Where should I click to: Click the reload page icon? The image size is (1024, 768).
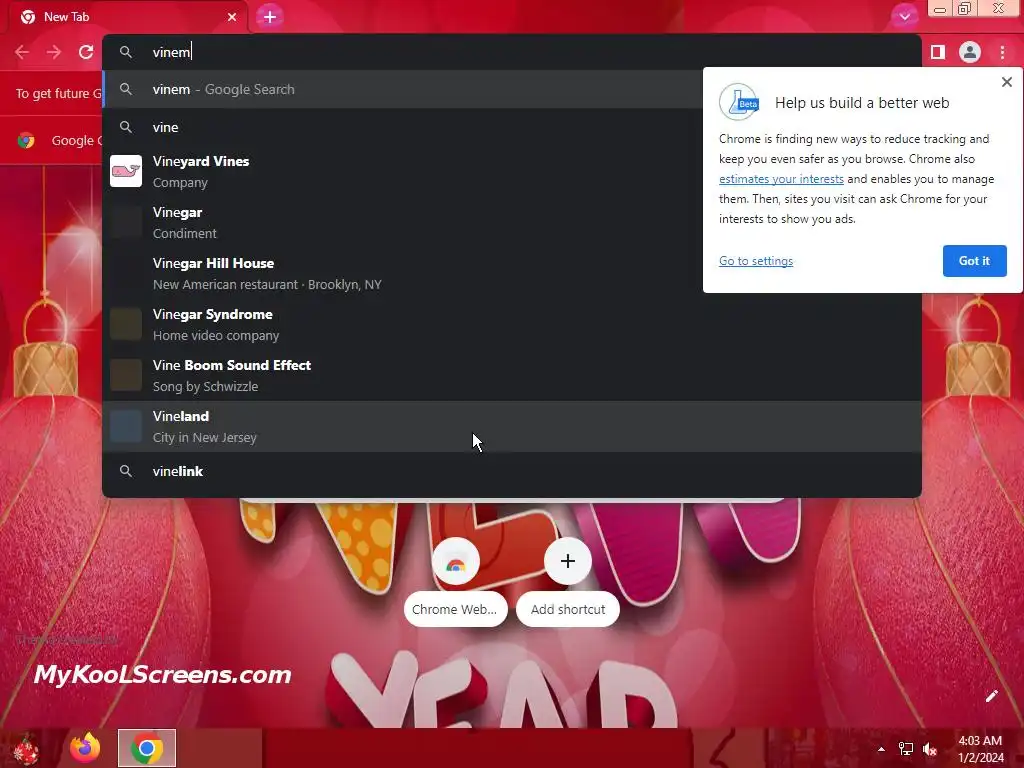(x=86, y=52)
